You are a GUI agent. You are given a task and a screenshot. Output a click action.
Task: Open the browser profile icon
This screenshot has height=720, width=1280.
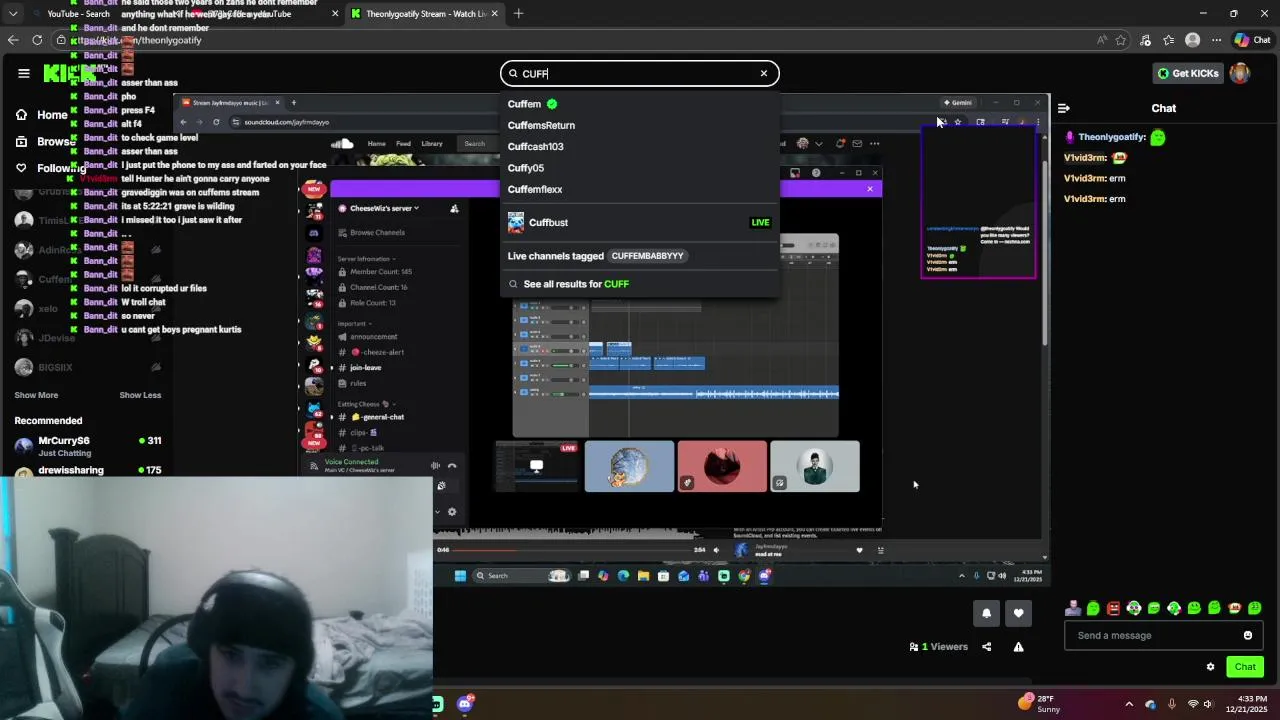(1192, 40)
